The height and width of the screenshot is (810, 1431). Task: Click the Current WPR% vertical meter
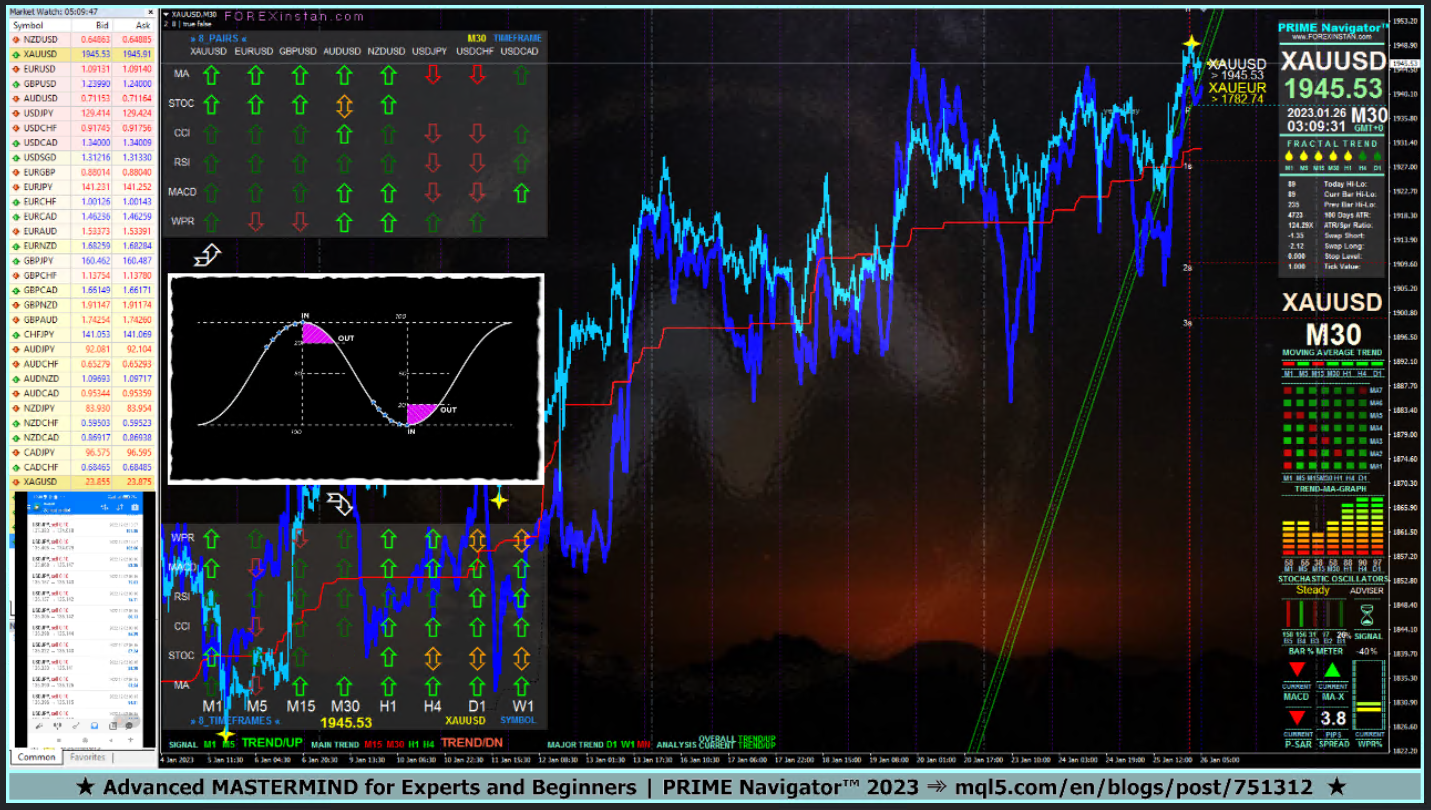[1367, 697]
